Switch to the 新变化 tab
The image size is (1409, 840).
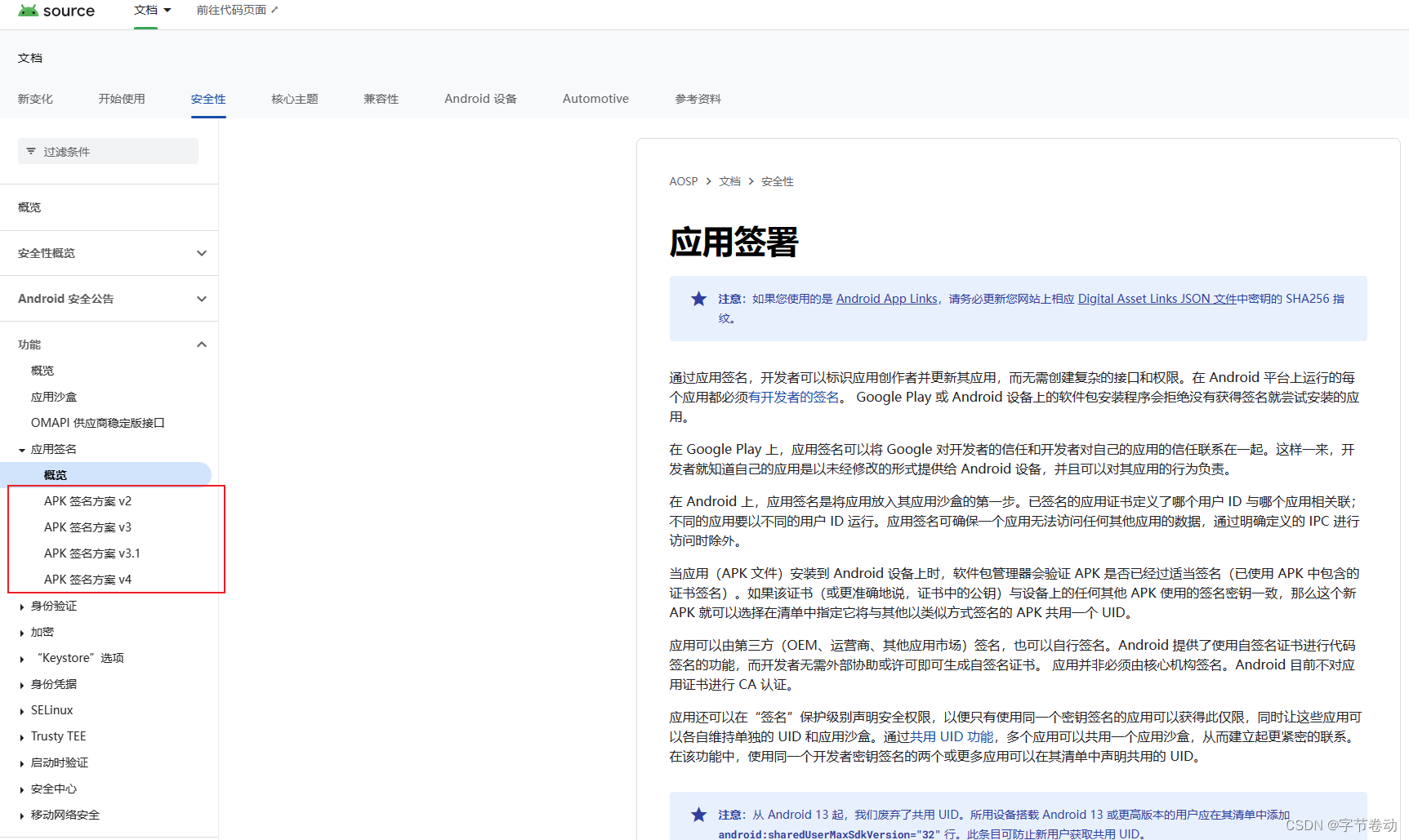(x=35, y=99)
